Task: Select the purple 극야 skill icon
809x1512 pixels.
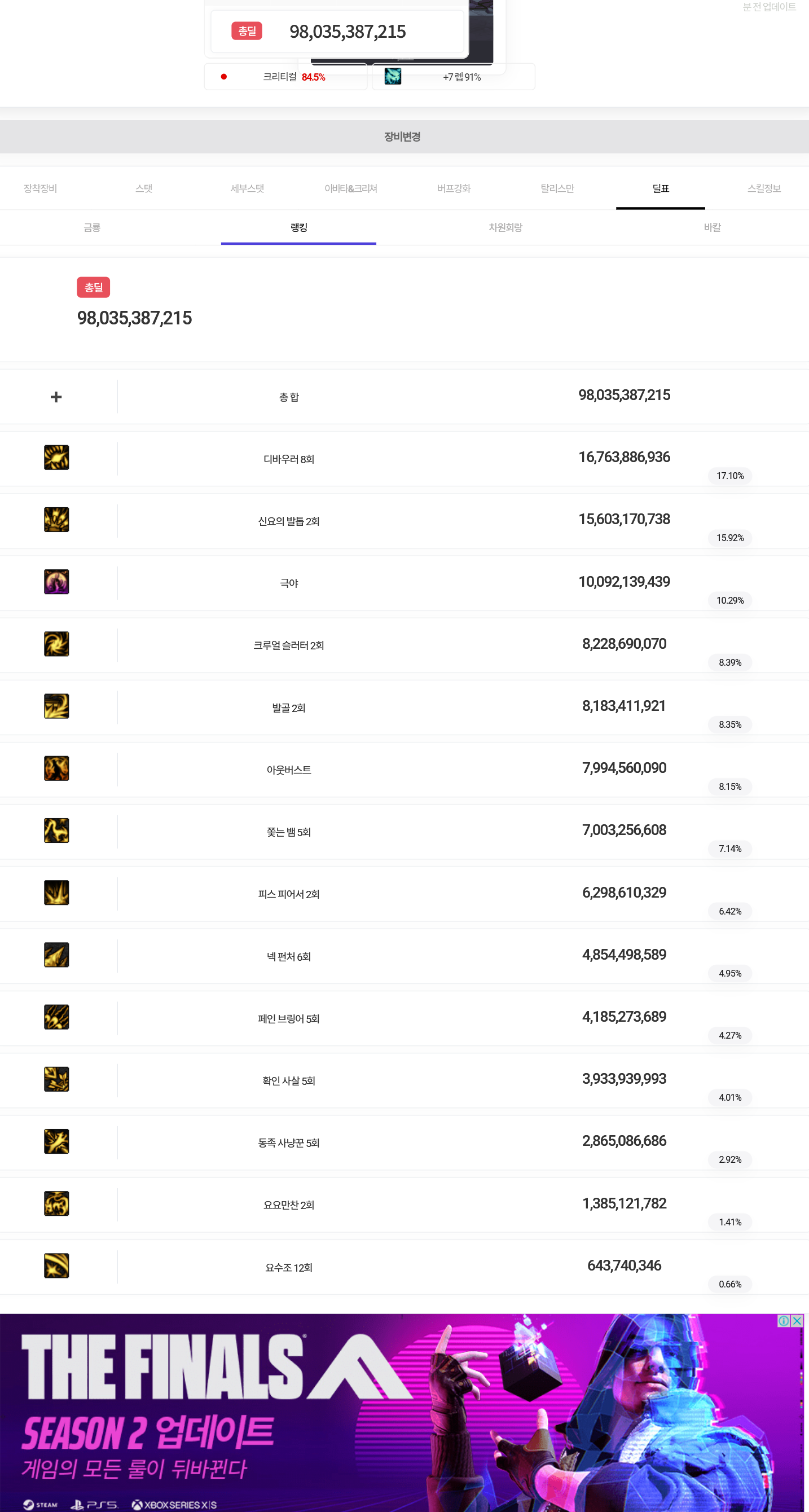Action: [x=56, y=582]
